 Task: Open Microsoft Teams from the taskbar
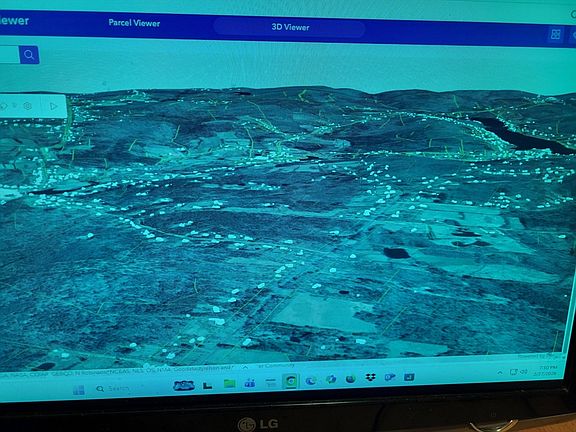click(x=250, y=383)
